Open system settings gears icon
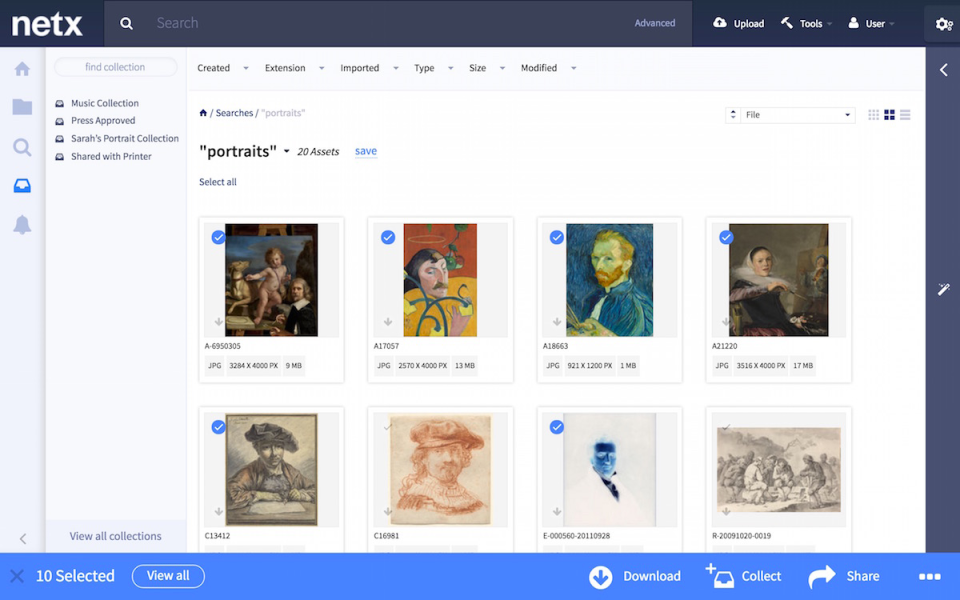This screenshot has height=600, width=960. pos(943,24)
